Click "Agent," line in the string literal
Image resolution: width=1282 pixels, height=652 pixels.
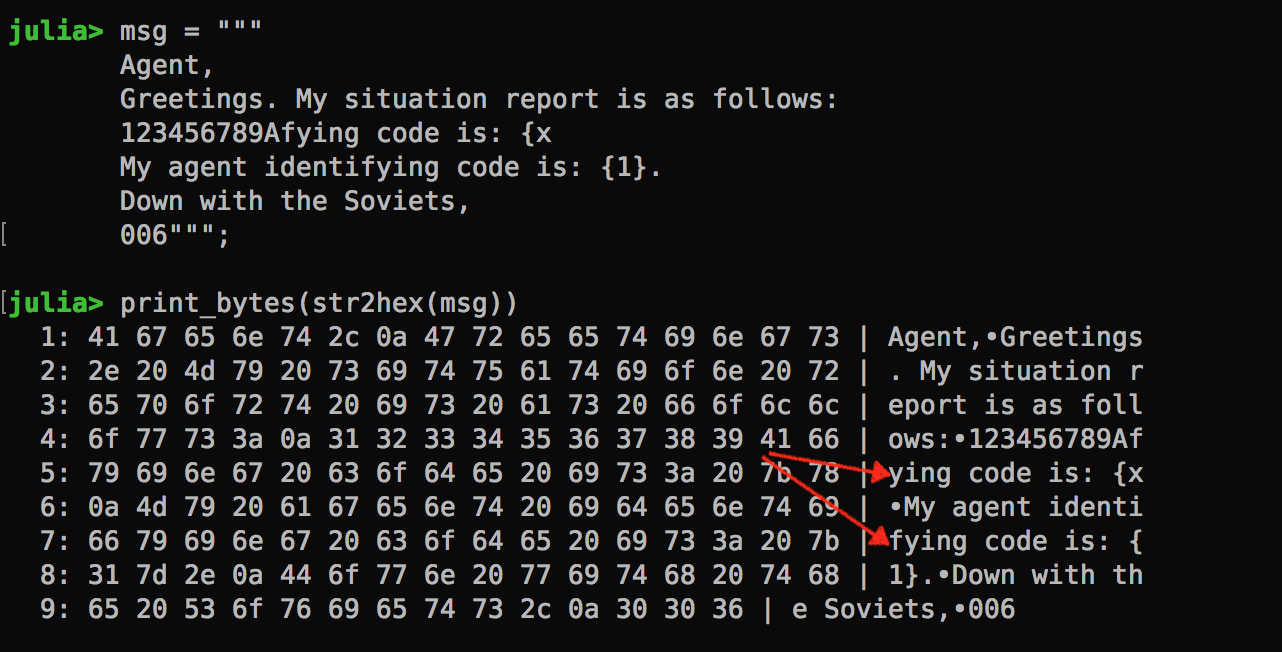click(x=167, y=65)
